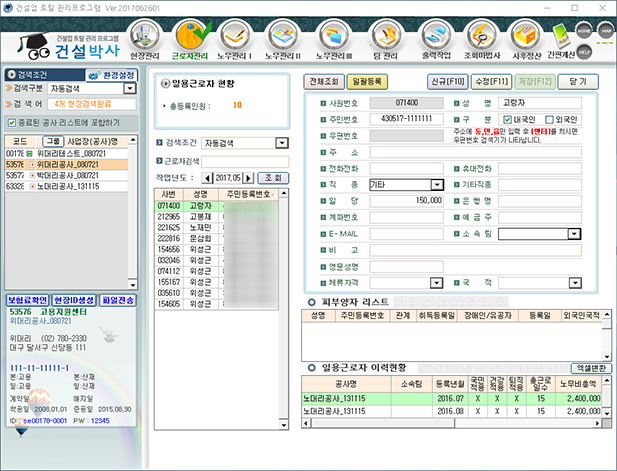Image resolution: width=617 pixels, height=471 pixels.
Task: Open the 사후정산 toolbar icon
Action: point(526,40)
